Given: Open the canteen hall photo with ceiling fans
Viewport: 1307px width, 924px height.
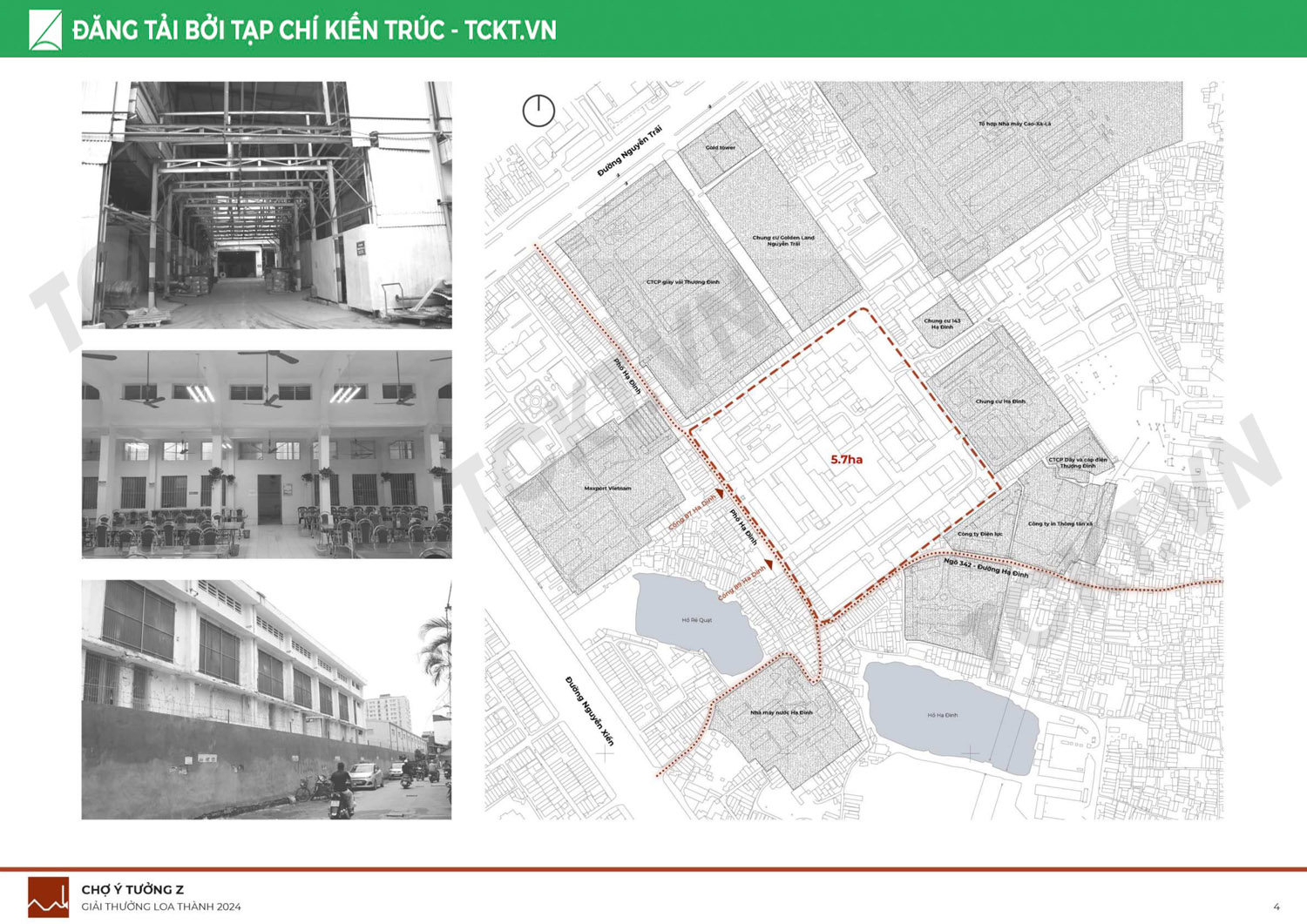Looking at the screenshot, I should point(267,454).
